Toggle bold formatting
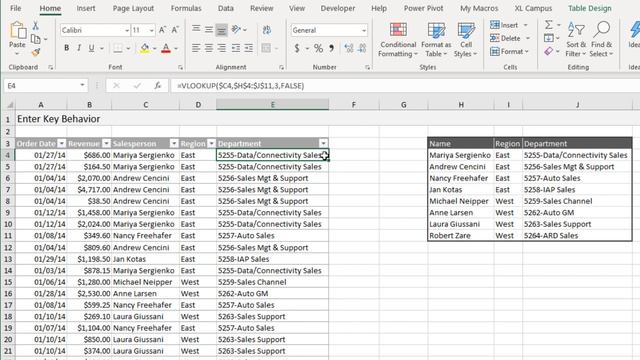 66,48
